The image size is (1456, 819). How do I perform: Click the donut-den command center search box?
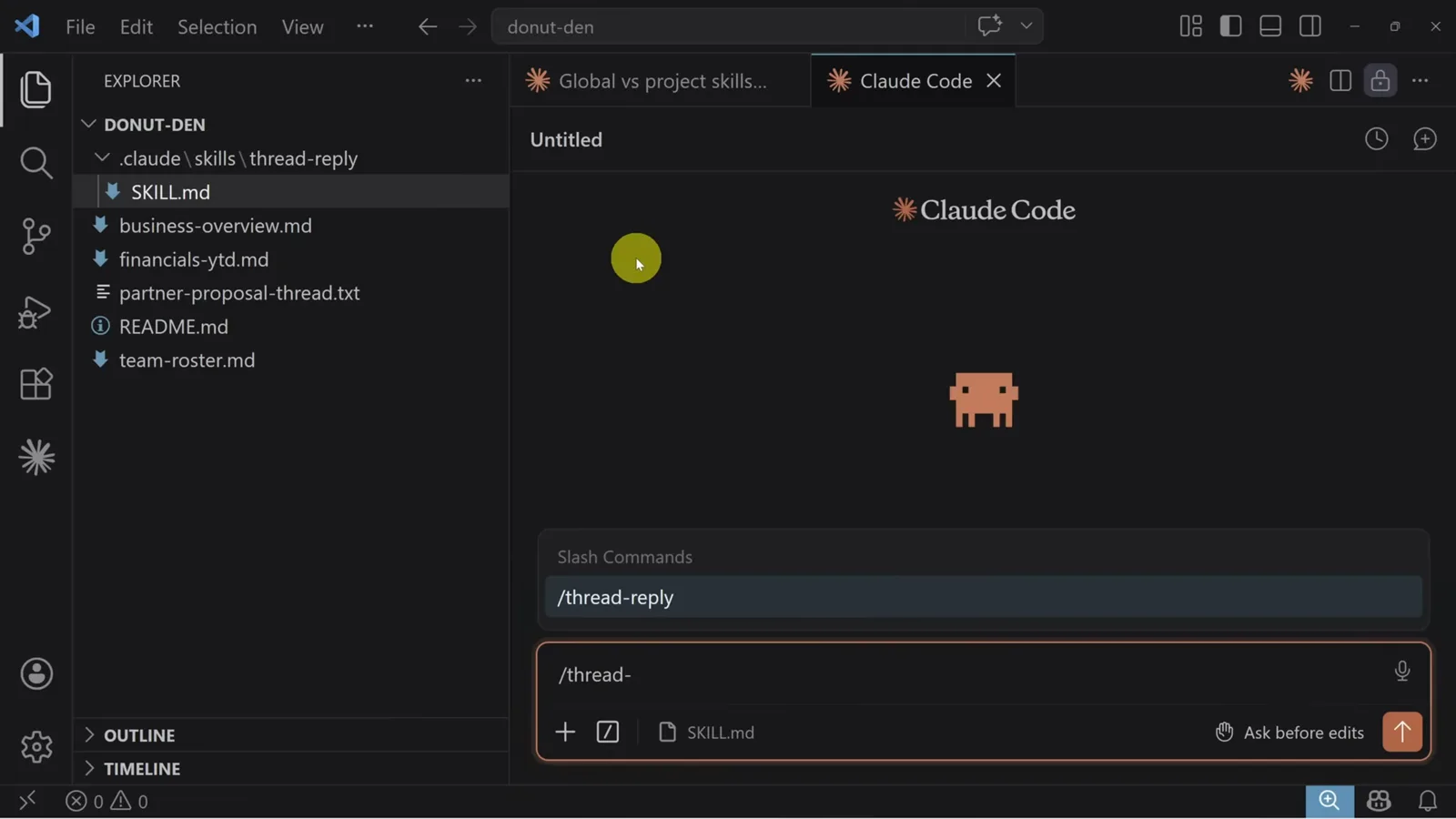click(x=728, y=26)
